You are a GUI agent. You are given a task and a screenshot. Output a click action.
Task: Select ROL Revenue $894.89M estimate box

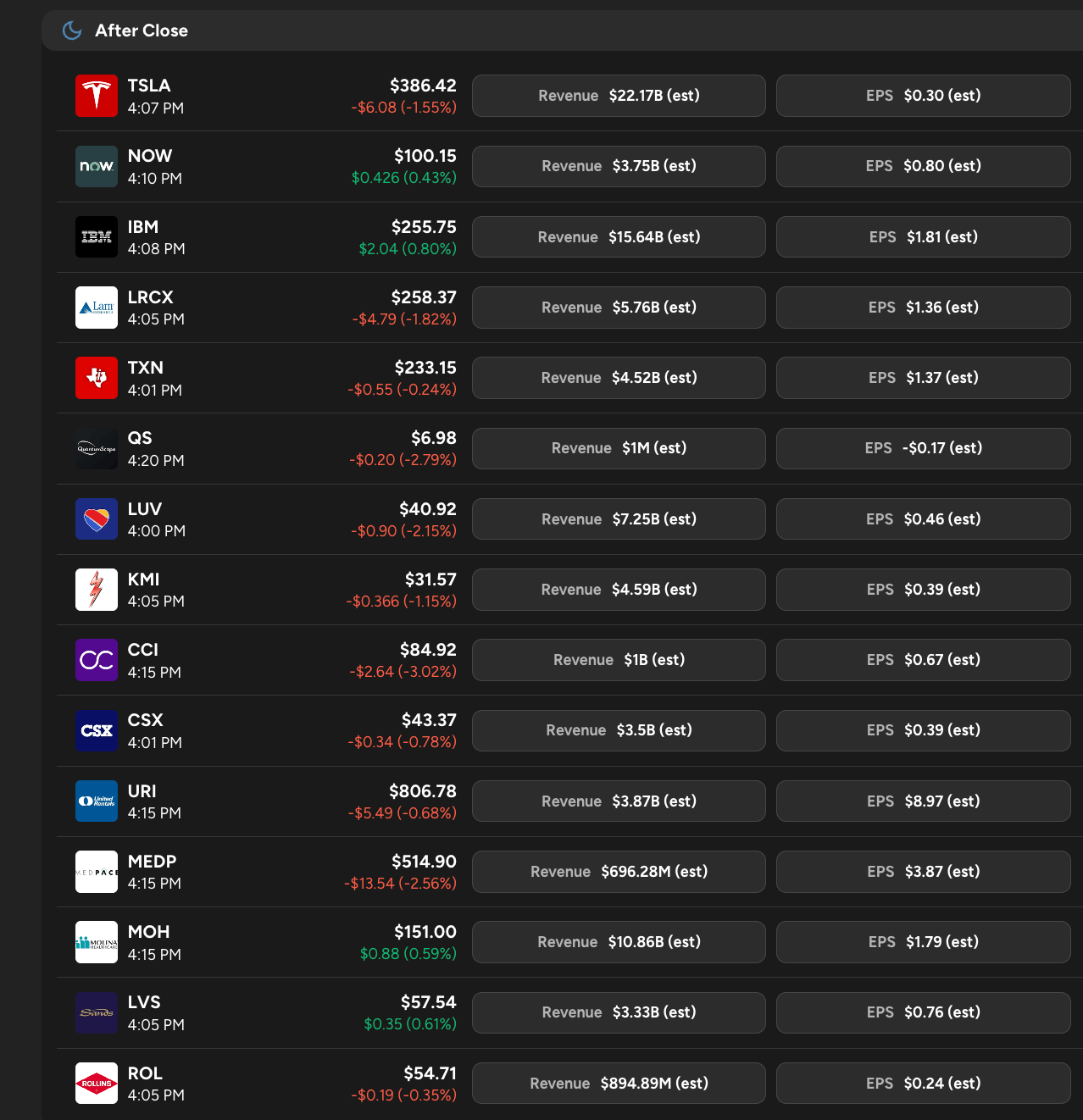pos(619,1084)
